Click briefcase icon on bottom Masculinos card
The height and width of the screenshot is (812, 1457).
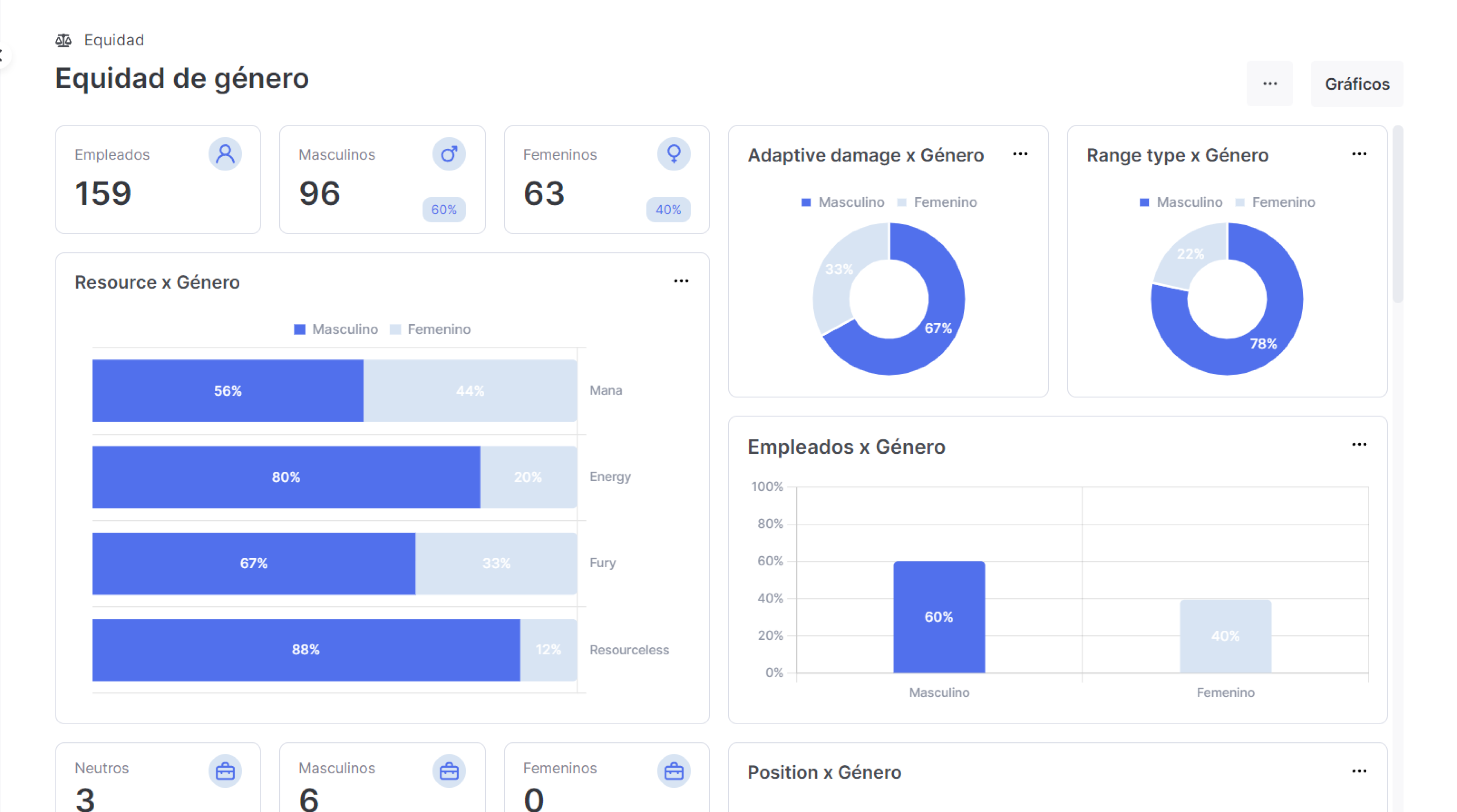pyautogui.click(x=449, y=771)
